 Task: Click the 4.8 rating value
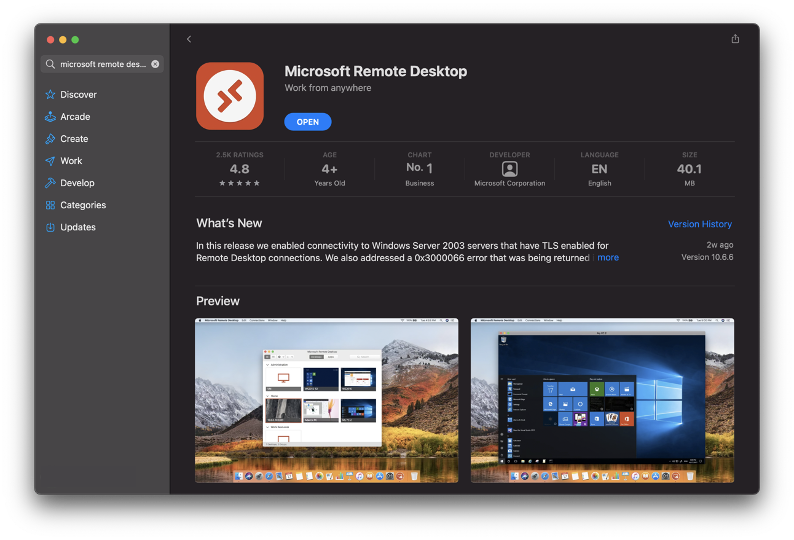click(x=240, y=169)
